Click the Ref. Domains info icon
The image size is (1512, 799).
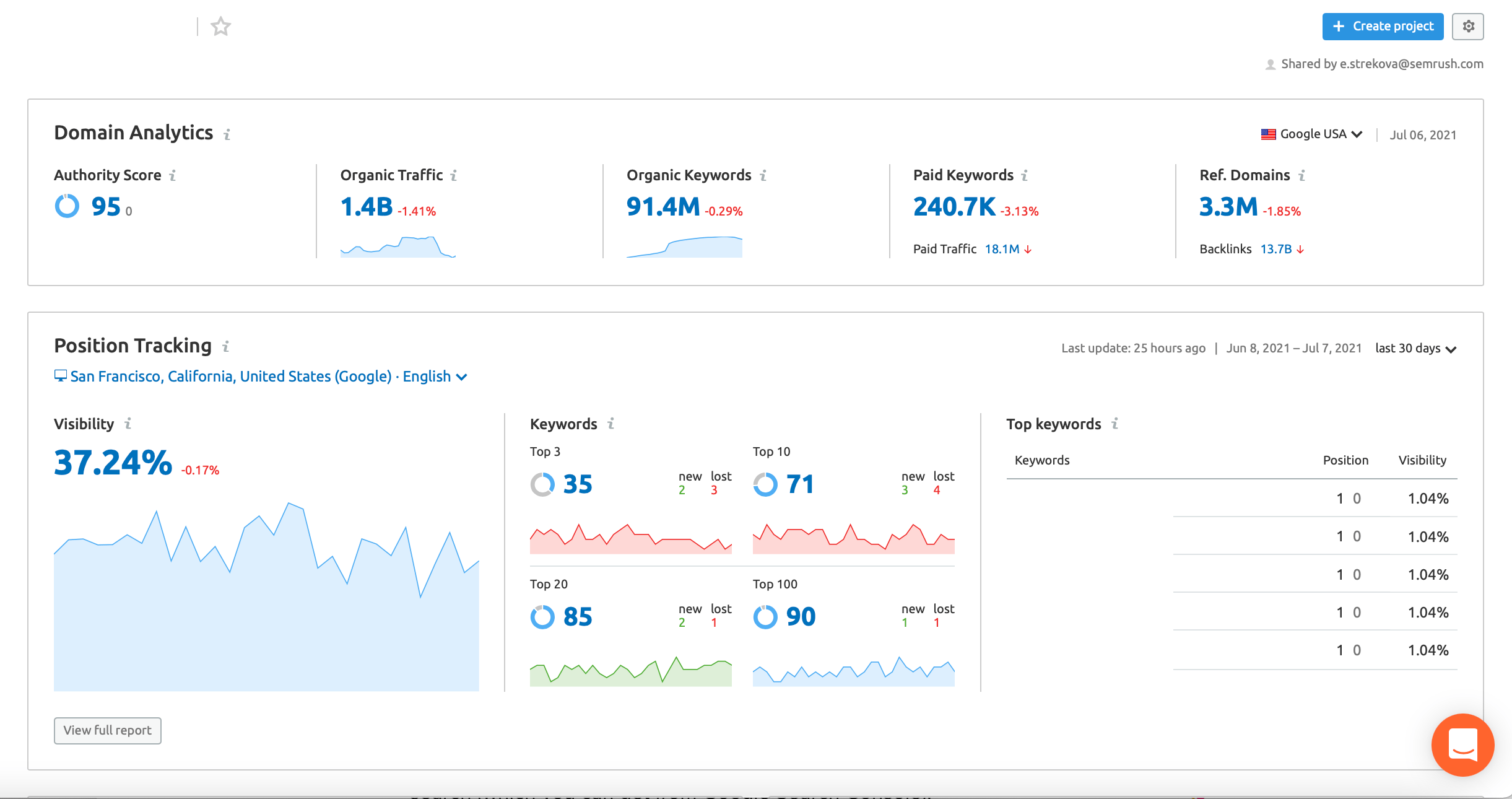tap(1302, 176)
